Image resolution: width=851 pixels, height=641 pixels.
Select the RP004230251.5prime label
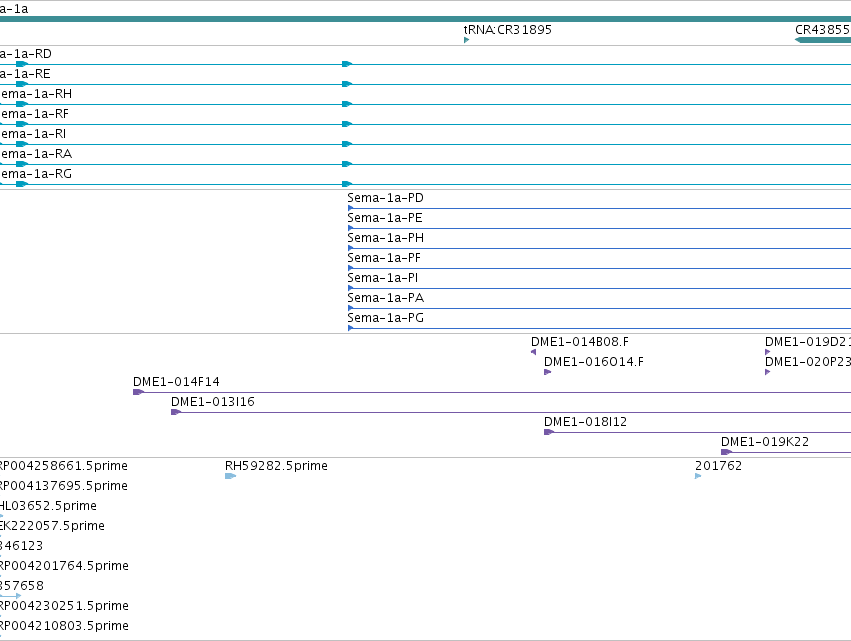(x=64, y=607)
